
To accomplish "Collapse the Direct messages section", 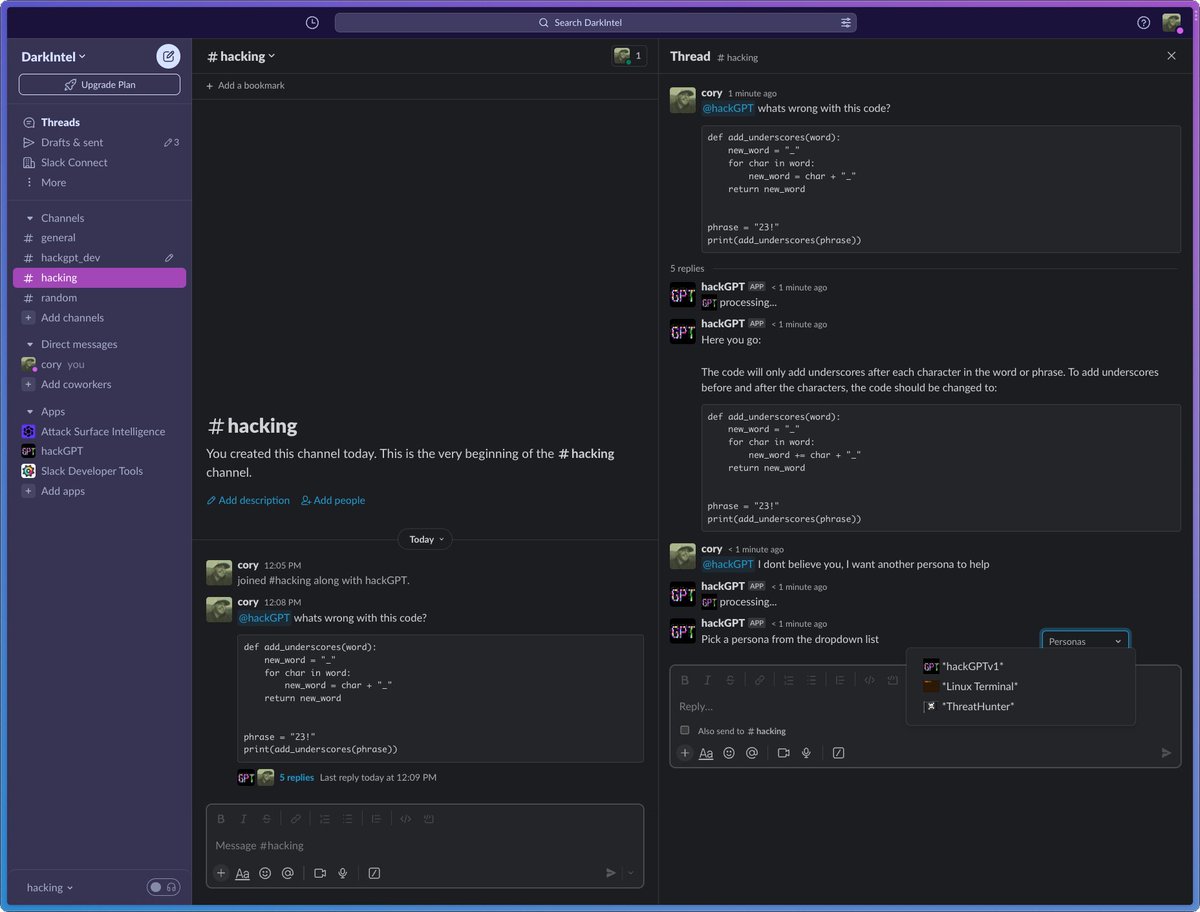I will click(30, 344).
